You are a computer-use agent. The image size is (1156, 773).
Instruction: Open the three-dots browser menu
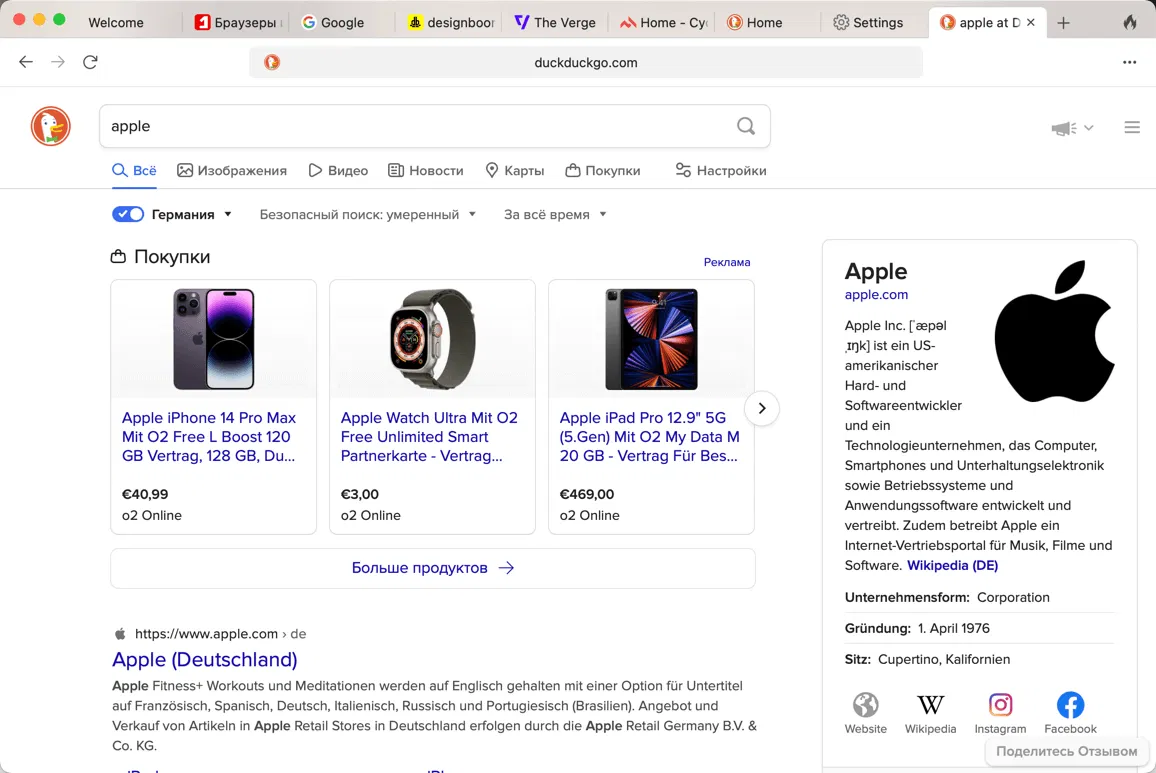click(x=1129, y=62)
